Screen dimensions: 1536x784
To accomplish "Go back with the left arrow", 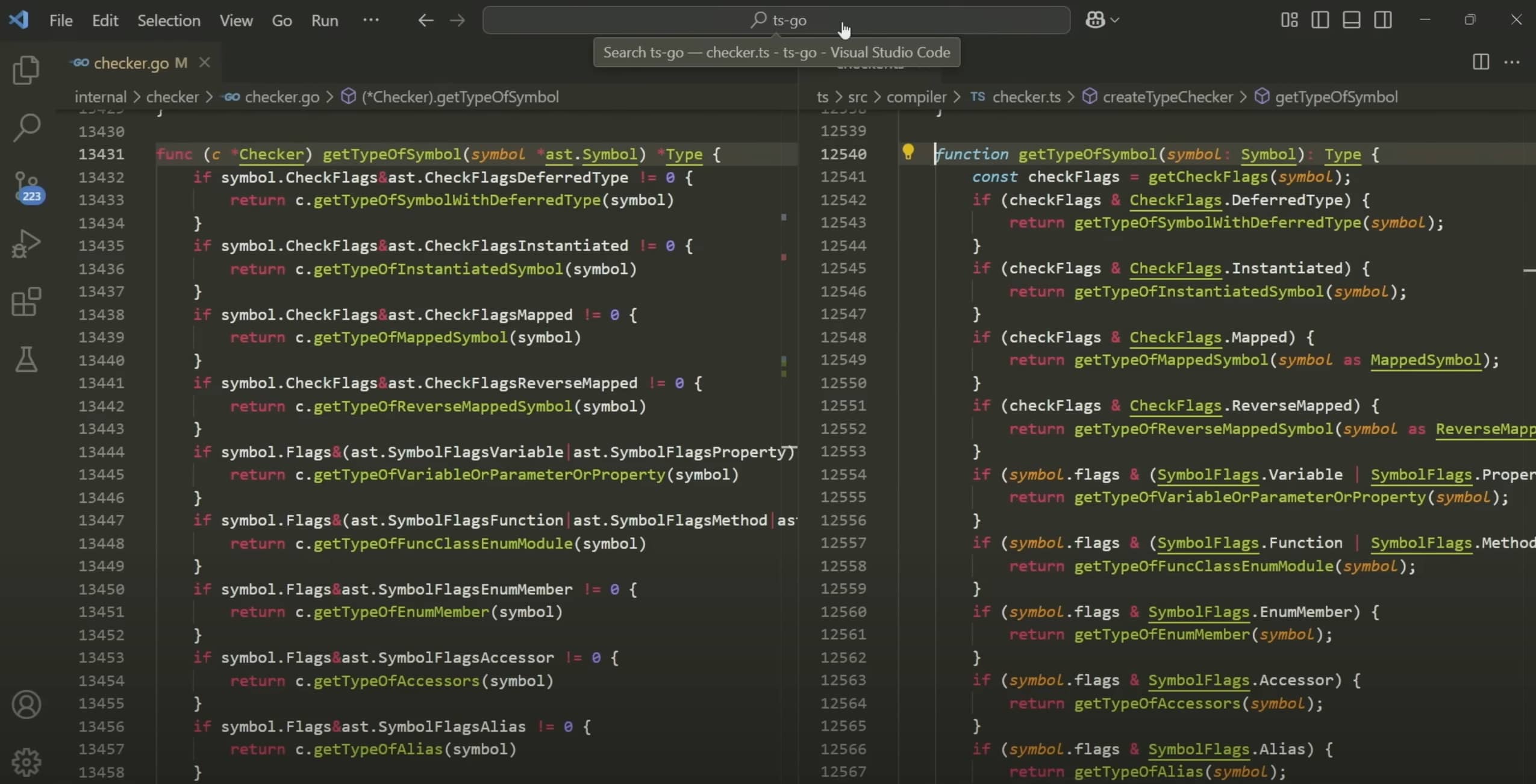I will 426,20.
